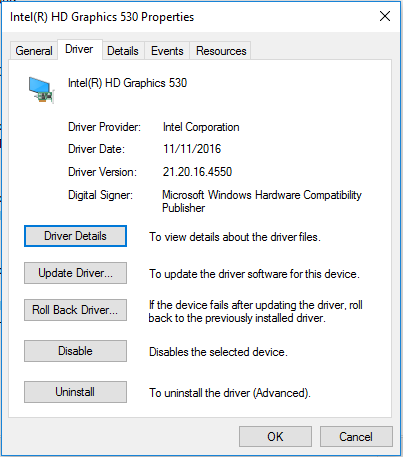Click Microsoft Windows Hardware Compatibility Publisher text
403x457 pixels.
click(262, 201)
